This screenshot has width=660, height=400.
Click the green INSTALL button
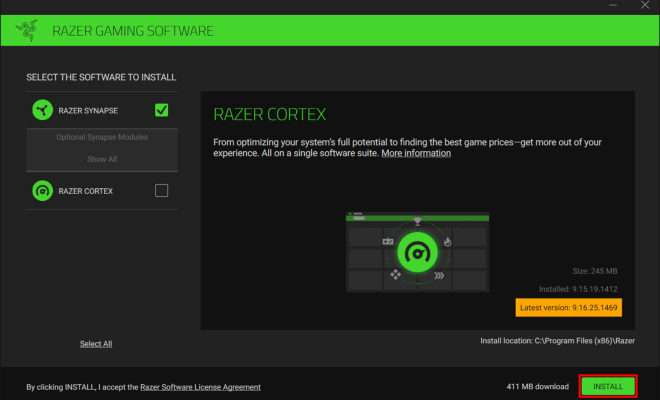608,387
